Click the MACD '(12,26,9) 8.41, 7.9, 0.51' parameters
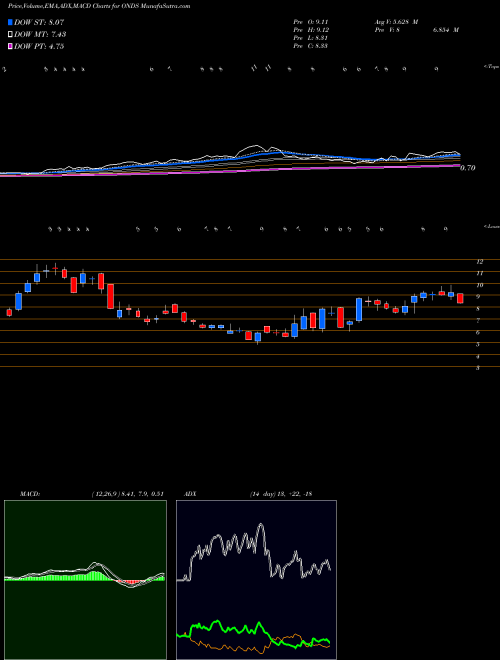Screen dimensions: 500x660 point(127,494)
